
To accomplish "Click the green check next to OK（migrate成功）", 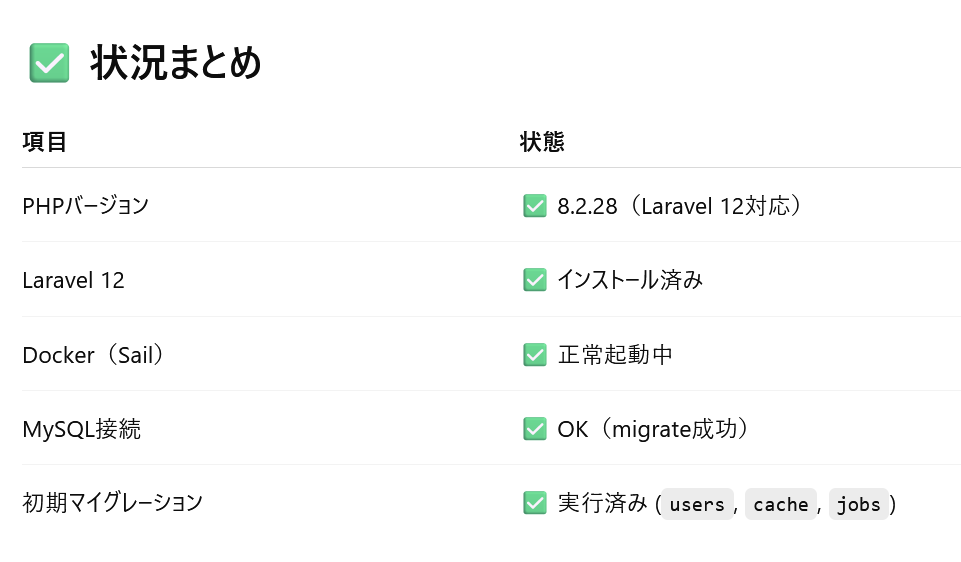I will [534, 429].
